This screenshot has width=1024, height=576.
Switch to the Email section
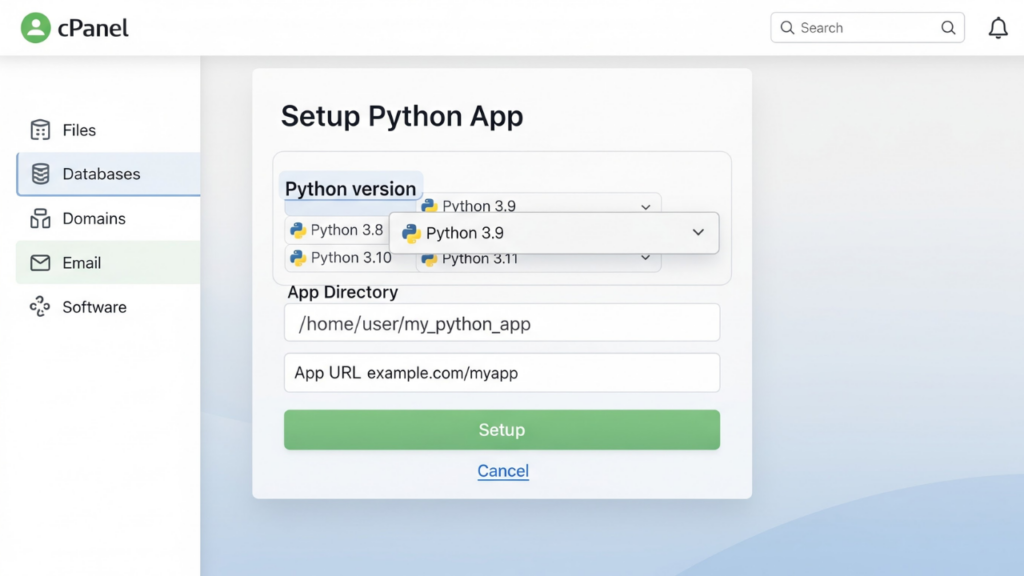tap(84, 262)
